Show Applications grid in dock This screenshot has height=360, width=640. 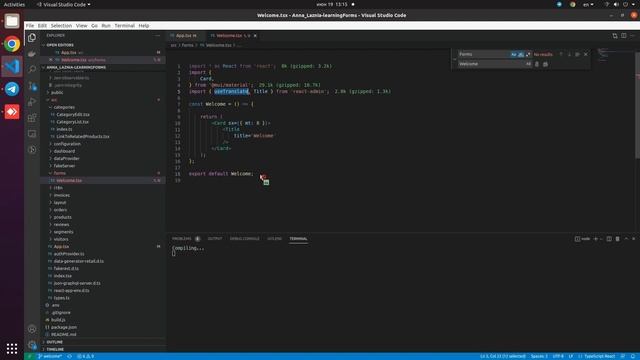pyautogui.click(x=12, y=349)
